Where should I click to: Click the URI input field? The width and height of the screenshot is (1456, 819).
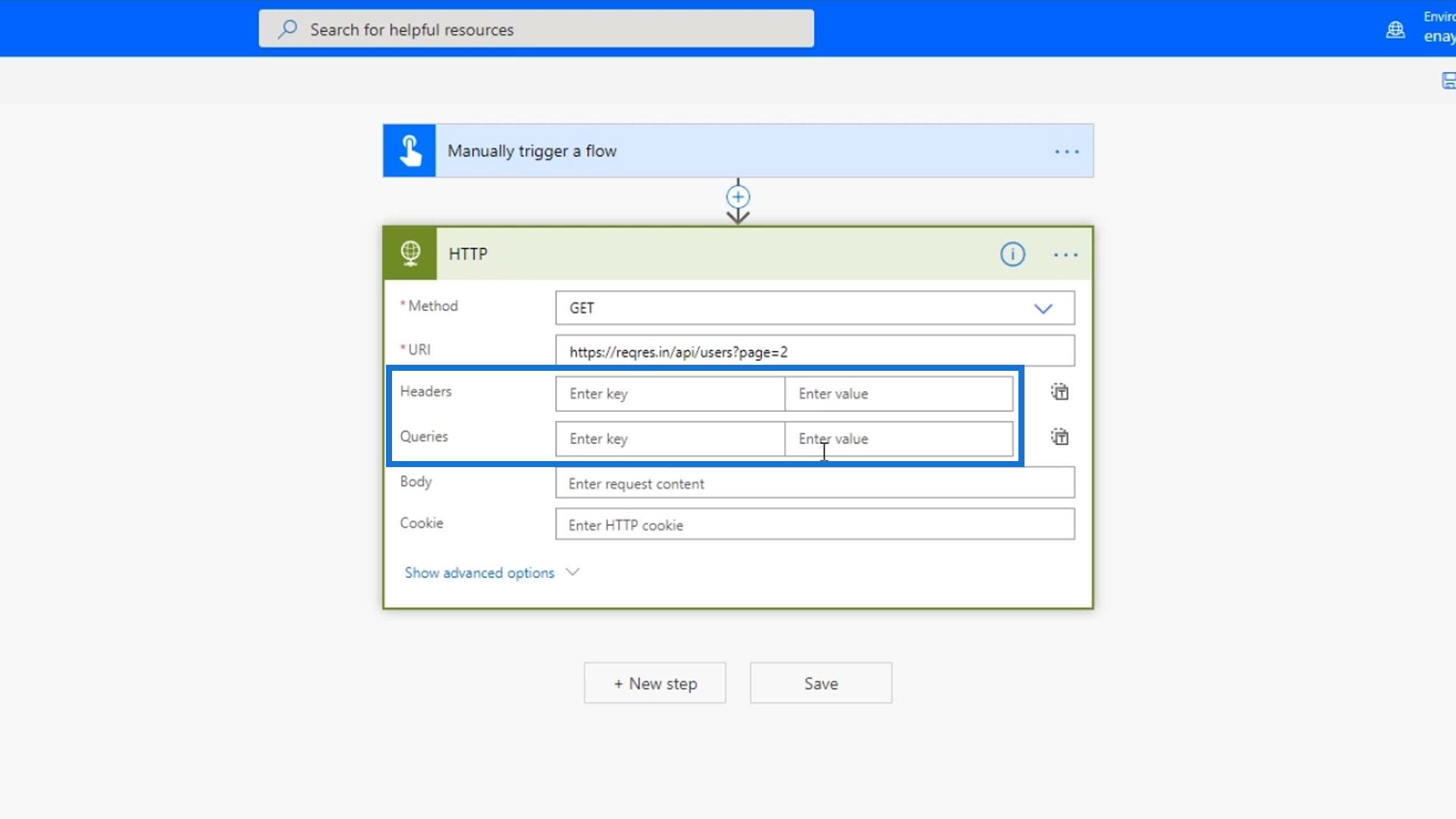tap(814, 352)
